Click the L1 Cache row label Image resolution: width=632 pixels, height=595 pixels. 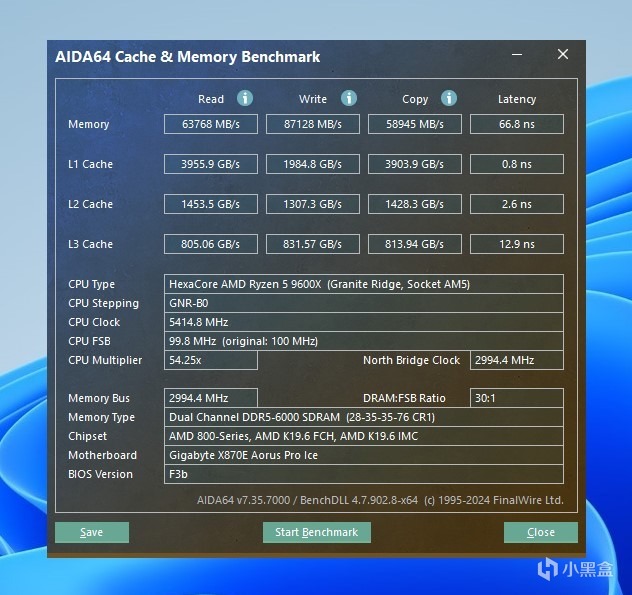[x=90, y=164]
